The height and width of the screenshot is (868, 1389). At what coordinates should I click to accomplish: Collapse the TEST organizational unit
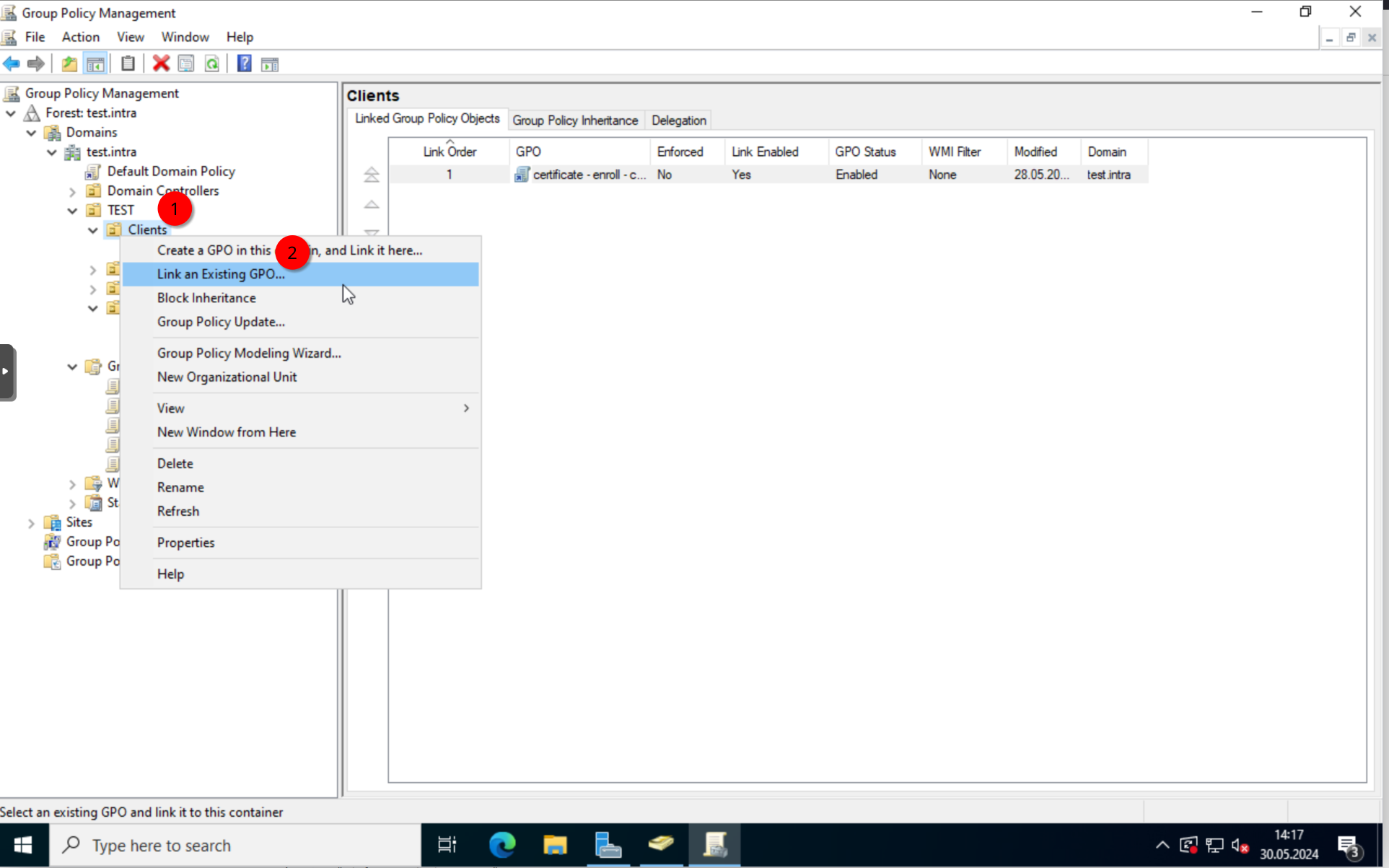click(x=72, y=211)
